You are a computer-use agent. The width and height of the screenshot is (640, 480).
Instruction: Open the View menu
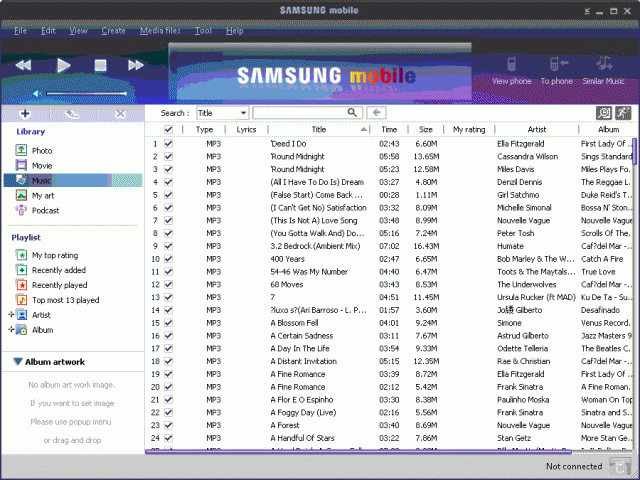[78, 31]
